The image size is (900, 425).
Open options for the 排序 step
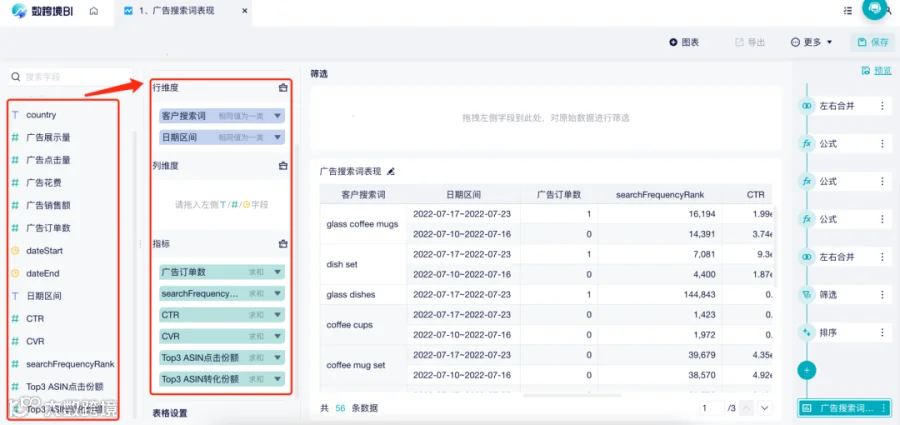pyautogui.click(x=882, y=333)
